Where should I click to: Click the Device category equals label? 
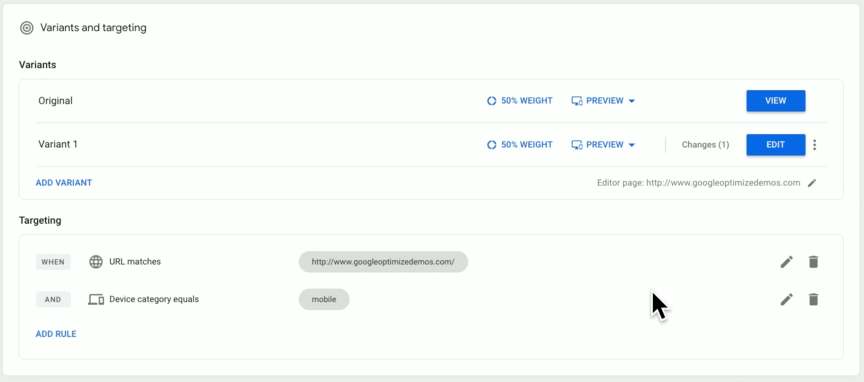(154, 299)
